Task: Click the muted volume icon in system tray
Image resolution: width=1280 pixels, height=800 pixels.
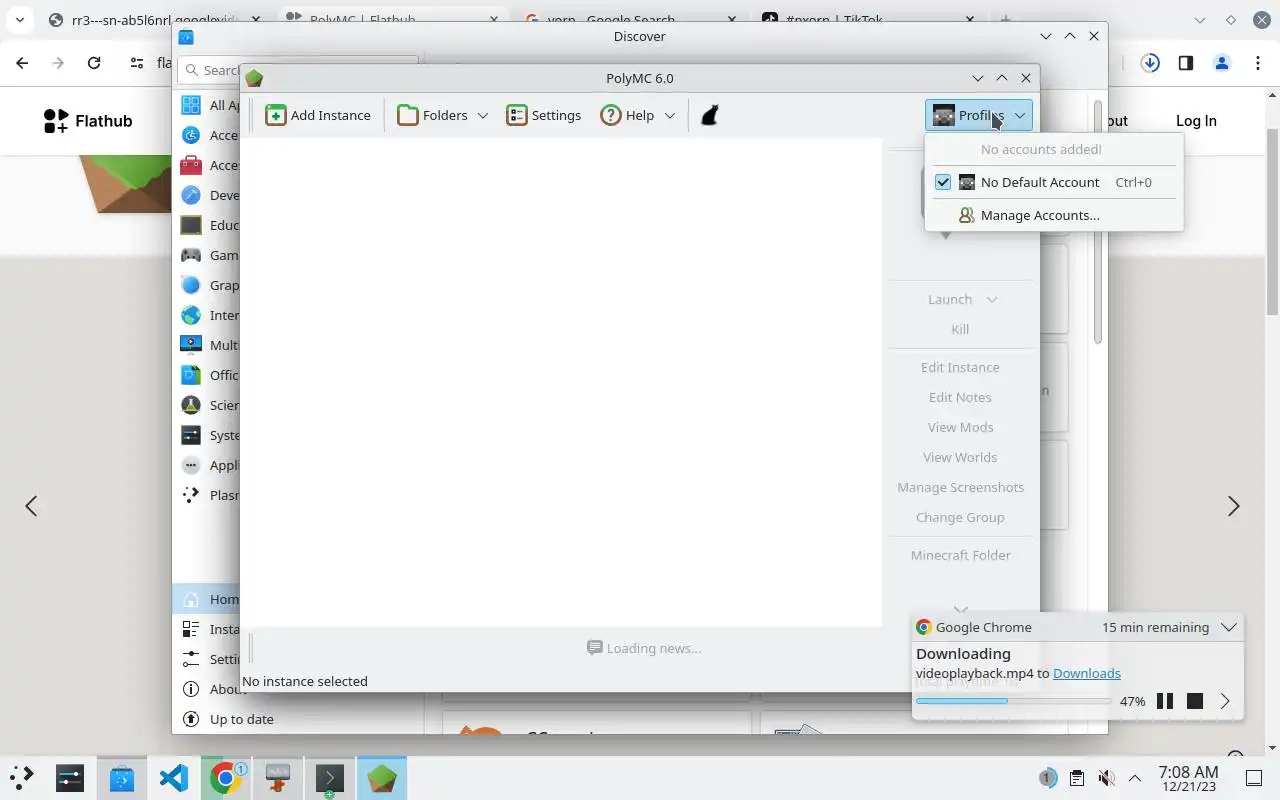Action: coord(1106,778)
